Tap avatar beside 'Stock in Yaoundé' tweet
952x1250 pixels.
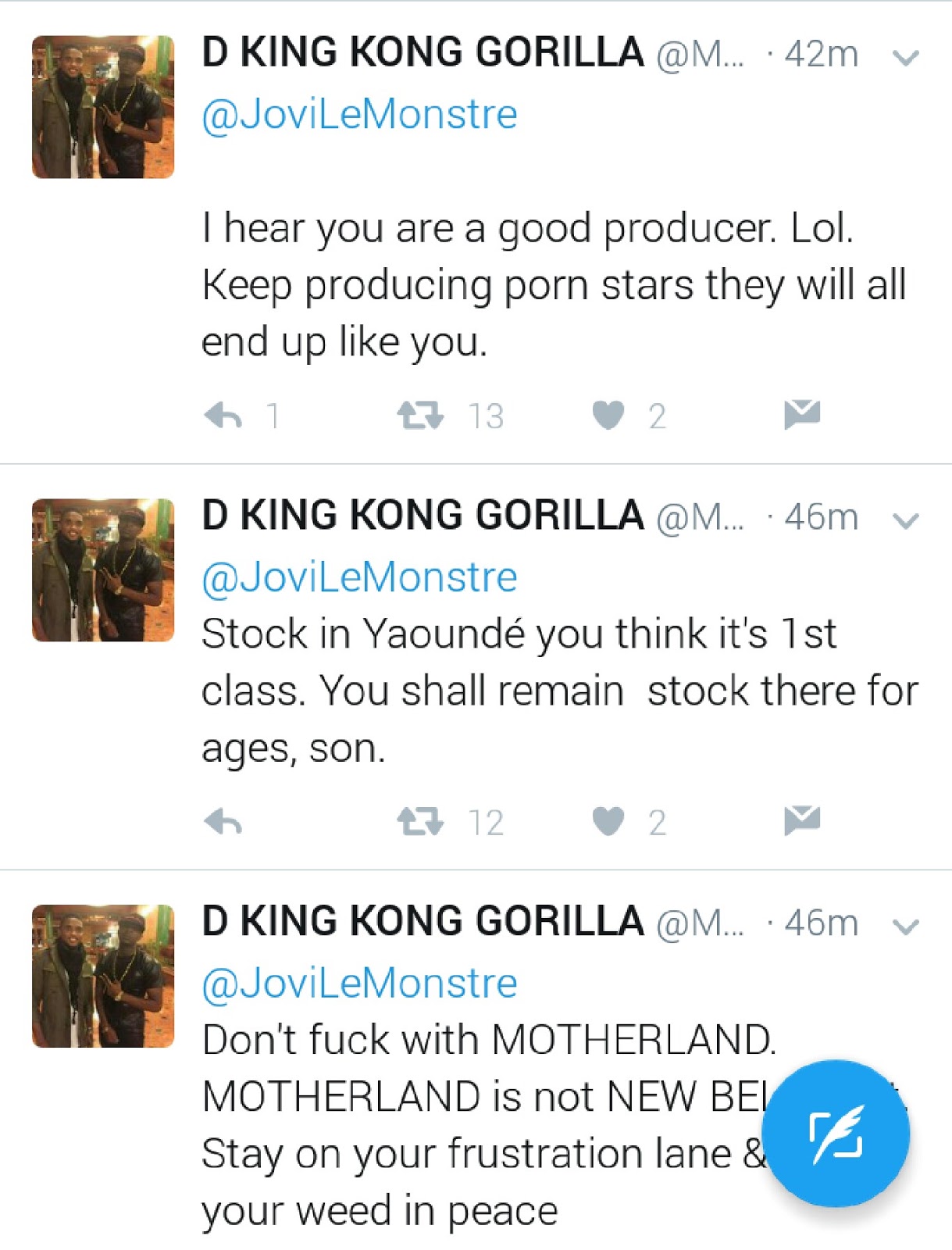click(x=103, y=570)
